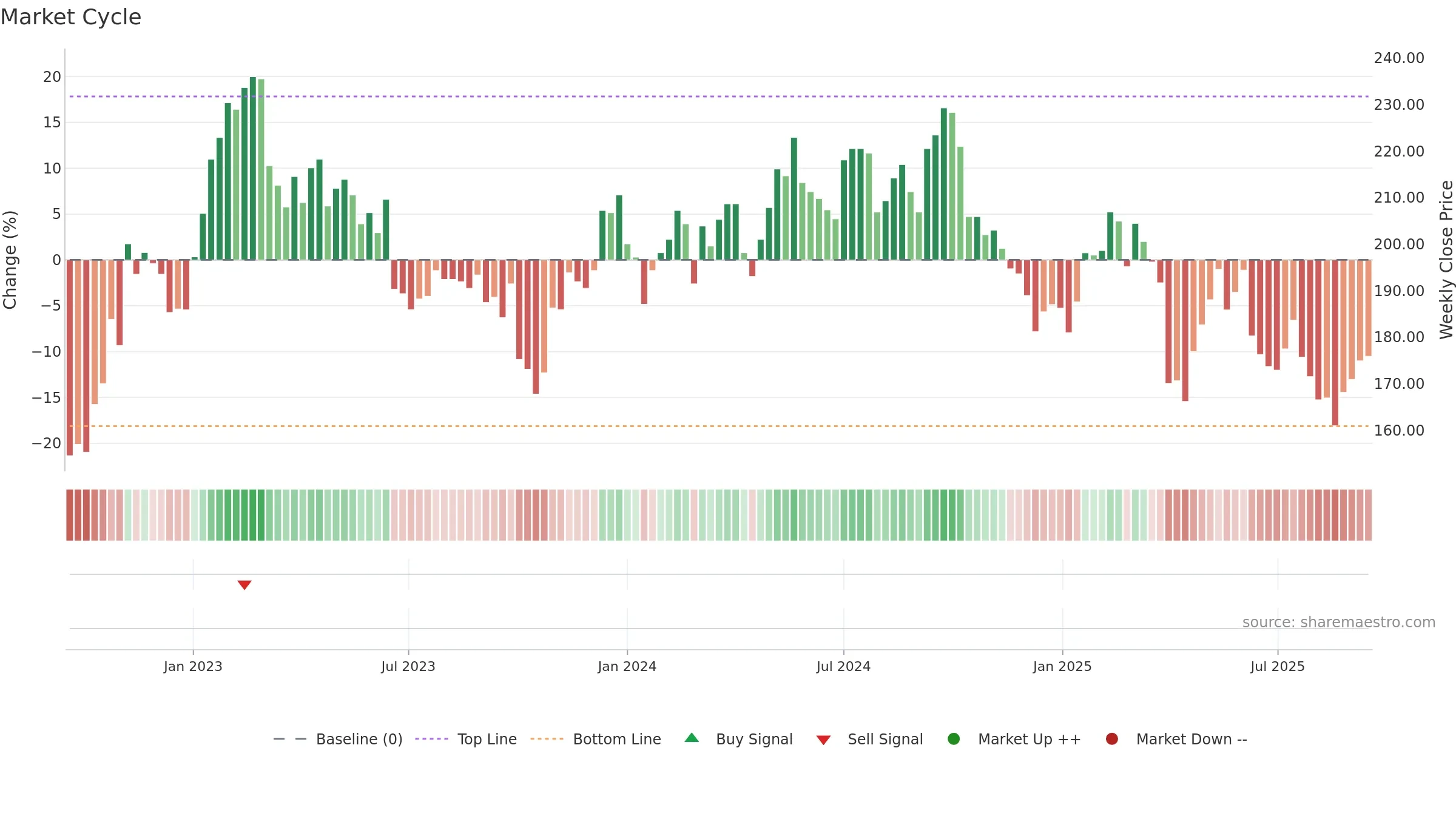The height and width of the screenshot is (819, 1456).
Task: Toggle Baseline (0) legend entry
Action: pos(338,739)
